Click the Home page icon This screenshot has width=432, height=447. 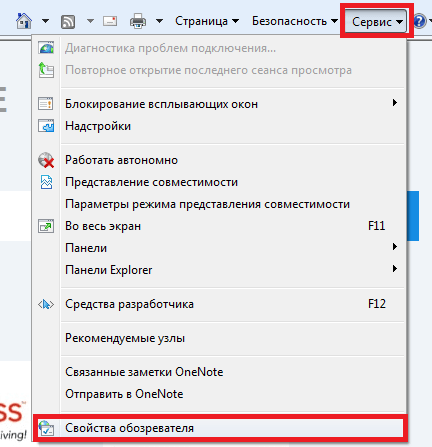coord(24,21)
